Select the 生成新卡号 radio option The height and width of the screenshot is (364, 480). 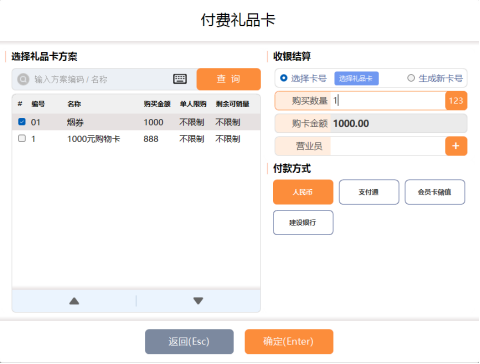(411, 78)
